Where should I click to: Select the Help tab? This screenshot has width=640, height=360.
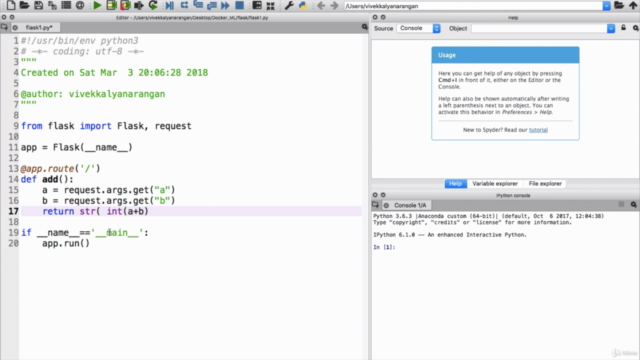pyautogui.click(x=456, y=184)
